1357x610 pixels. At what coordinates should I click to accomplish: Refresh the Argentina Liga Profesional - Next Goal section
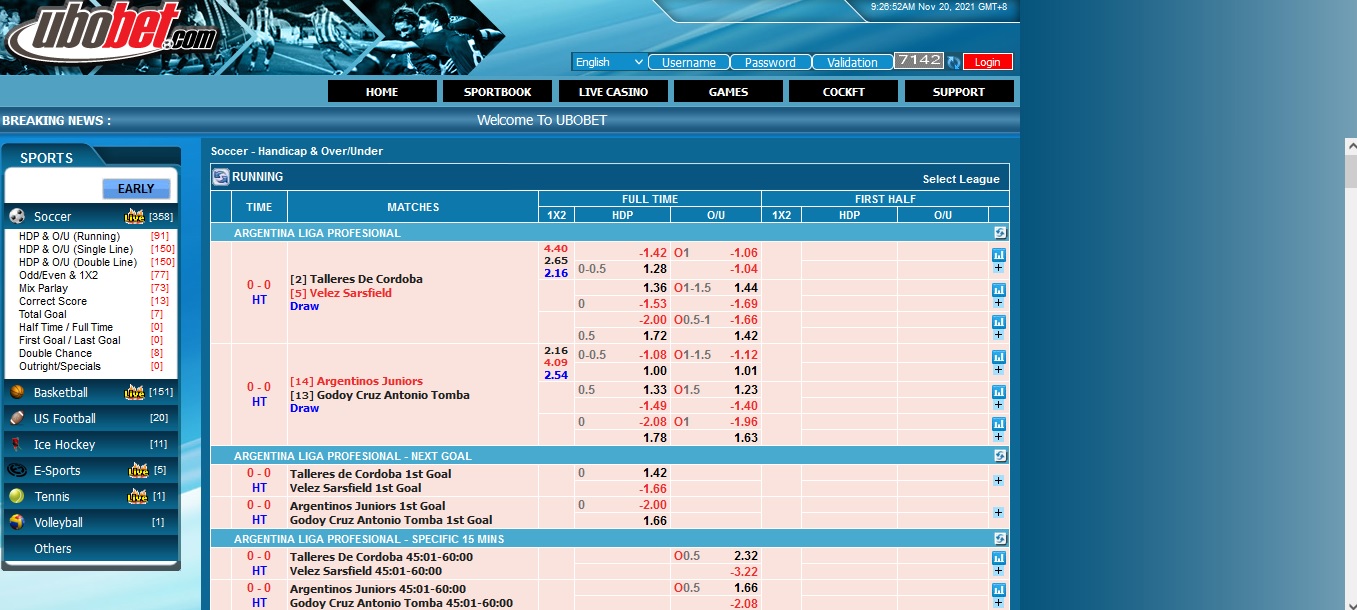999,456
